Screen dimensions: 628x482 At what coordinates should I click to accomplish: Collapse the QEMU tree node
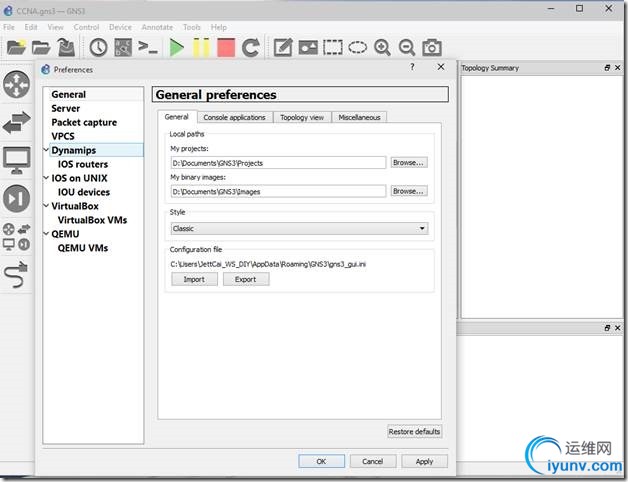tap(46, 234)
